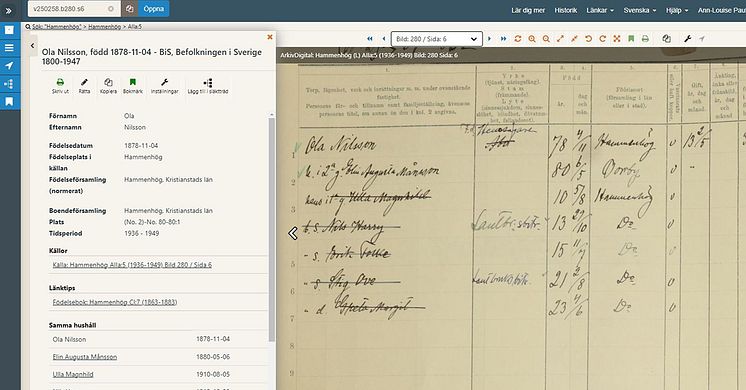Viewport: 746px width, 390px height.
Task: Open the Bild 280 / Sida 6 dropdown
Action: (x=437, y=39)
